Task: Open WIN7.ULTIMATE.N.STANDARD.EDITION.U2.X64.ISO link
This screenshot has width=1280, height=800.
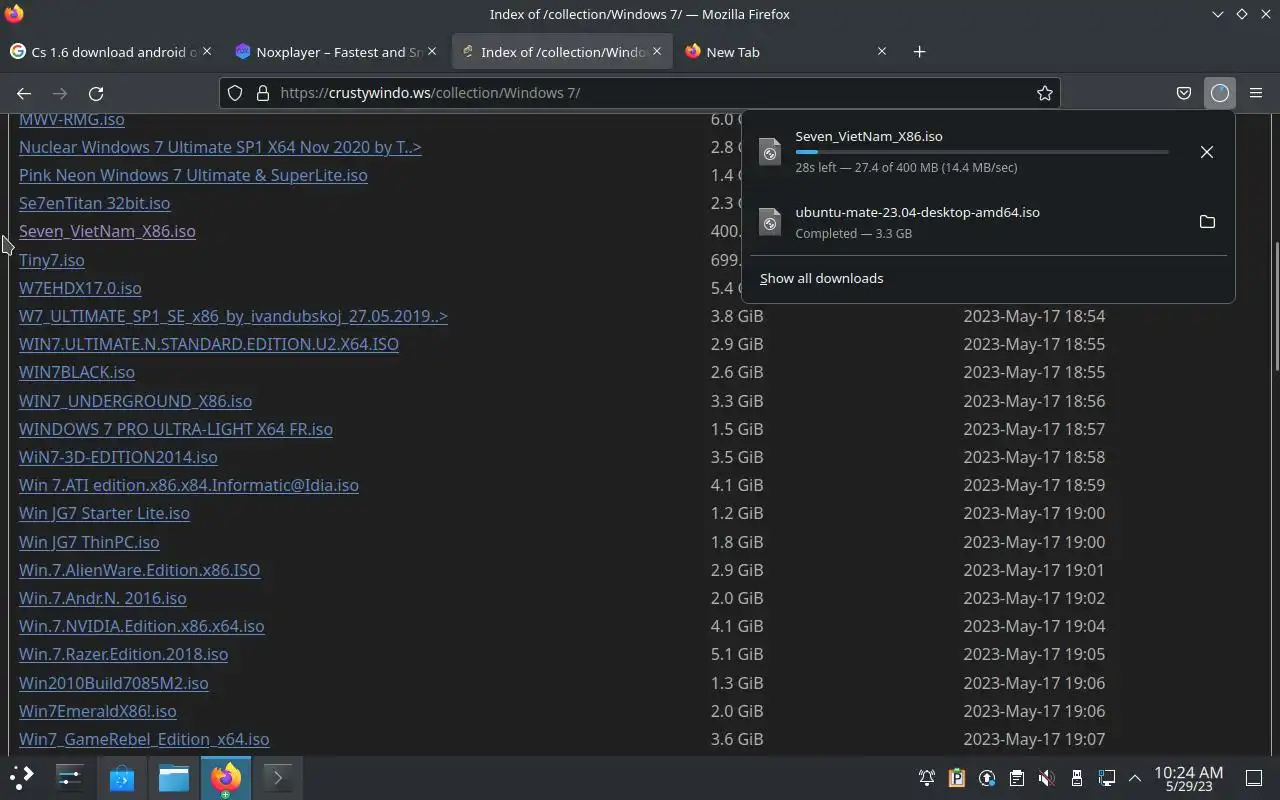Action: click(209, 344)
